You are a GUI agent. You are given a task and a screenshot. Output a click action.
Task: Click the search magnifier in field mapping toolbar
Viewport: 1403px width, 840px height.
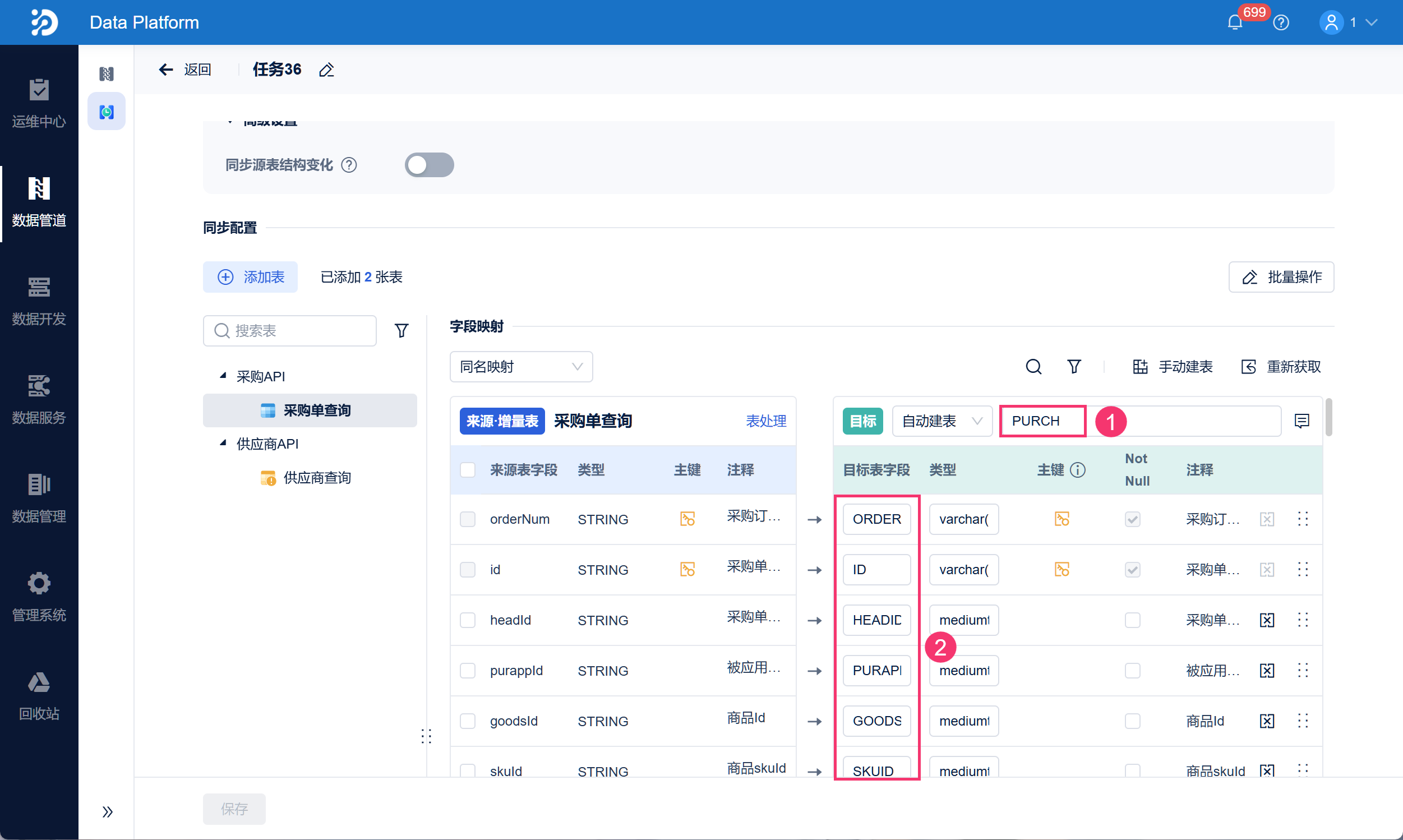point(1033,367)
